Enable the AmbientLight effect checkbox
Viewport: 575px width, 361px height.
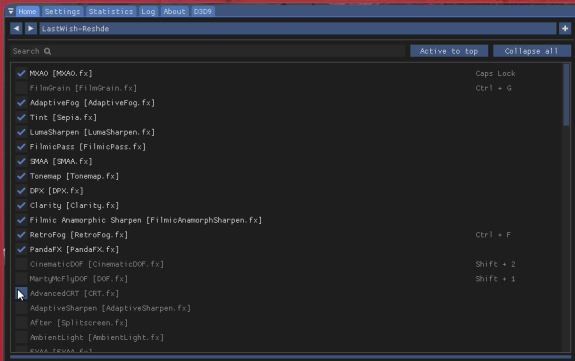[21, 338]
